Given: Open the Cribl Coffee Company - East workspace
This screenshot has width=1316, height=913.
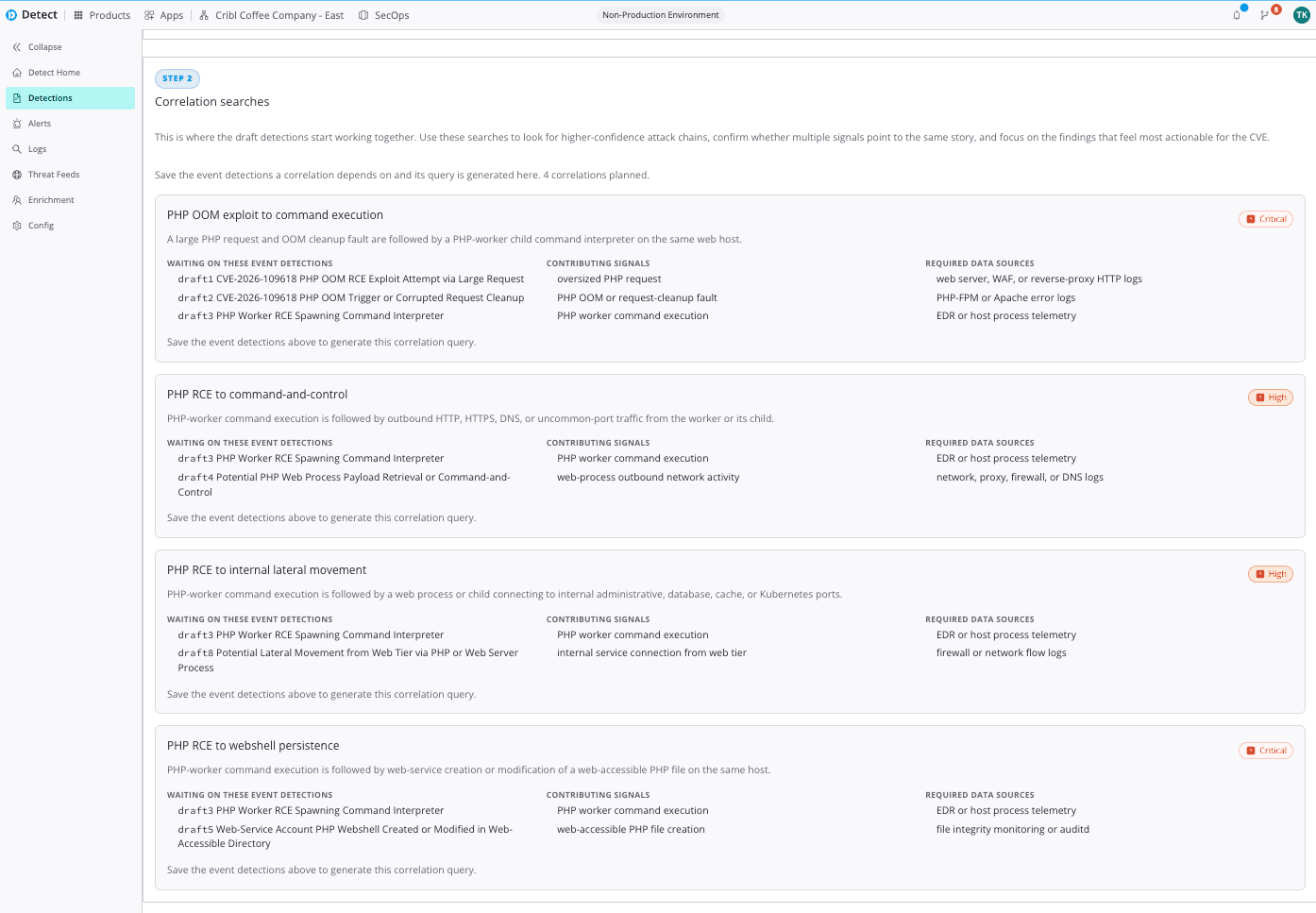Looking at the screenshot, I should pos(272,15).
